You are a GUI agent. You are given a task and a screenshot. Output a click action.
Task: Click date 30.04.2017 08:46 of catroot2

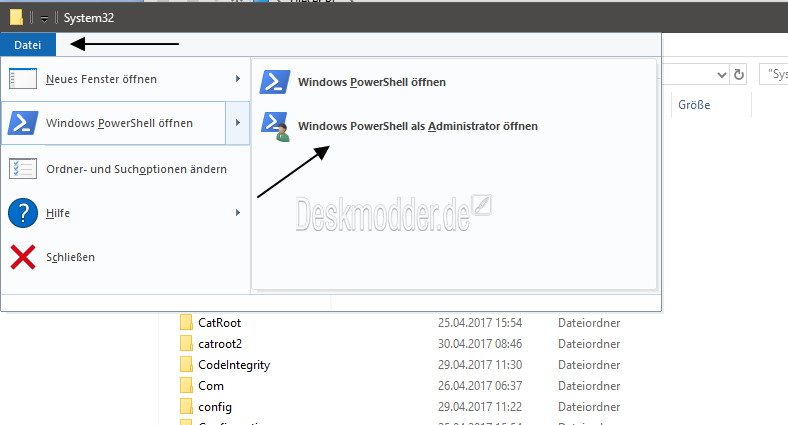[480, 344]
